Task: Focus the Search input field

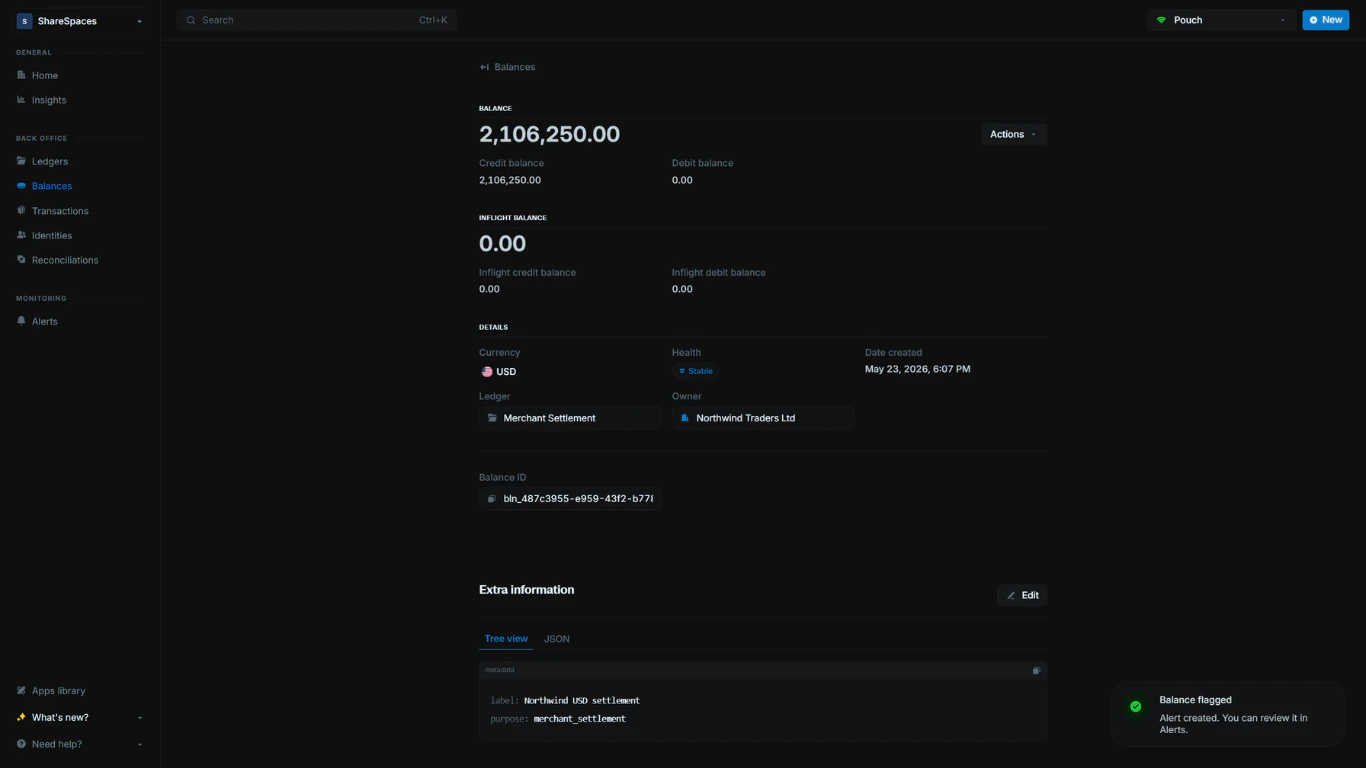Action: (x=316, y=20)
